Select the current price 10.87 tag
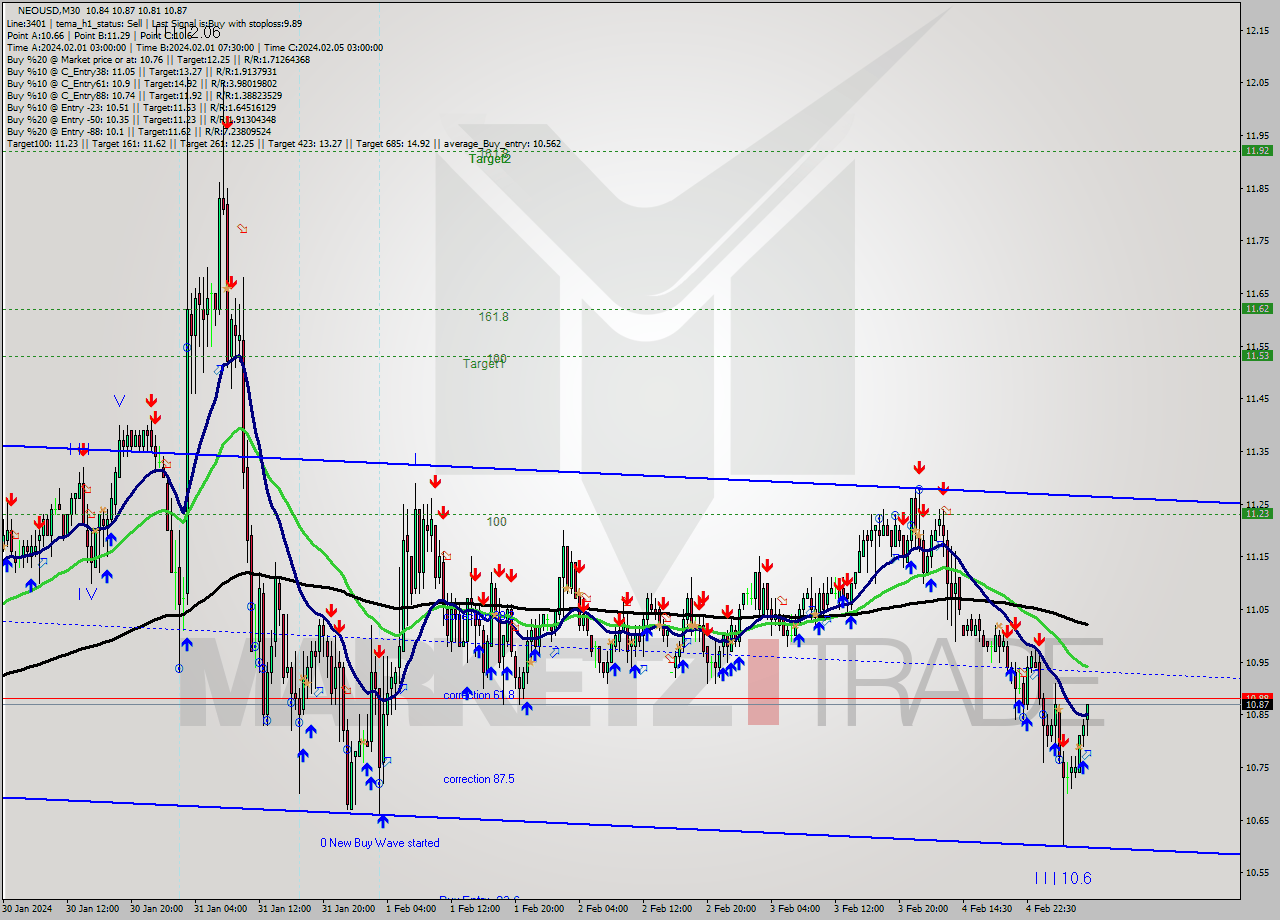The width and height of the screenshot is (1280, 920). click(1257, 704)
